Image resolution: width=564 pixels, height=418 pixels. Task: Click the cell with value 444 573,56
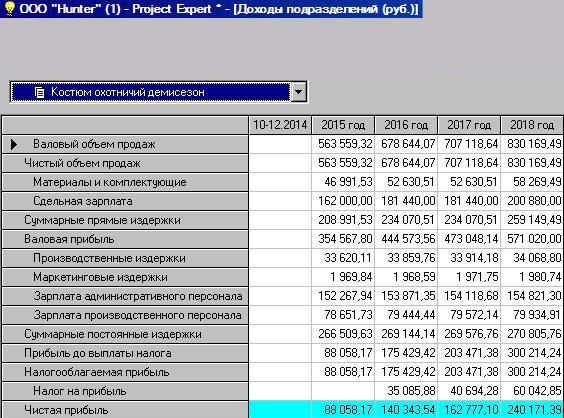click(x=406, y=239)
